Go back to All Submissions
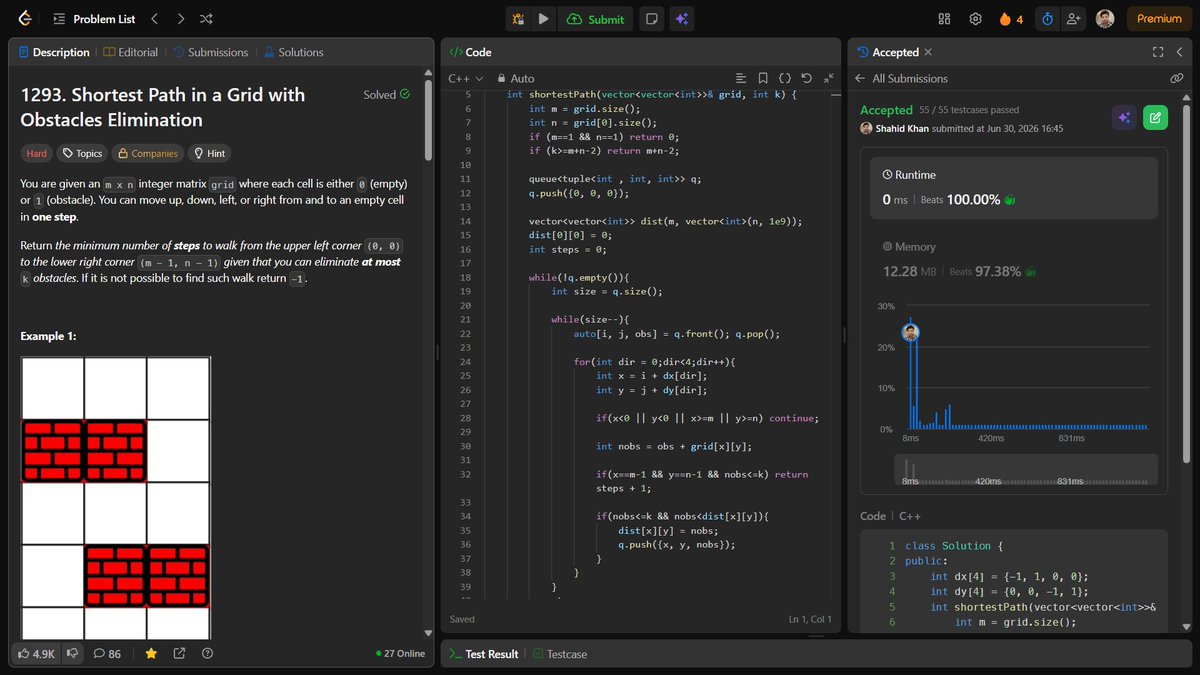Screen dimensions: 1200x675 tap(901, 78)
